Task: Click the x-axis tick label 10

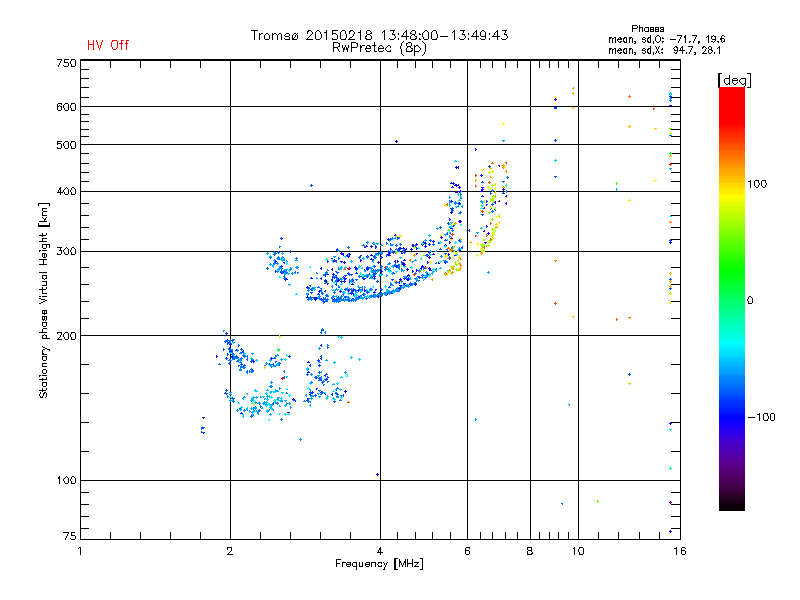Action: click(578, 551)
